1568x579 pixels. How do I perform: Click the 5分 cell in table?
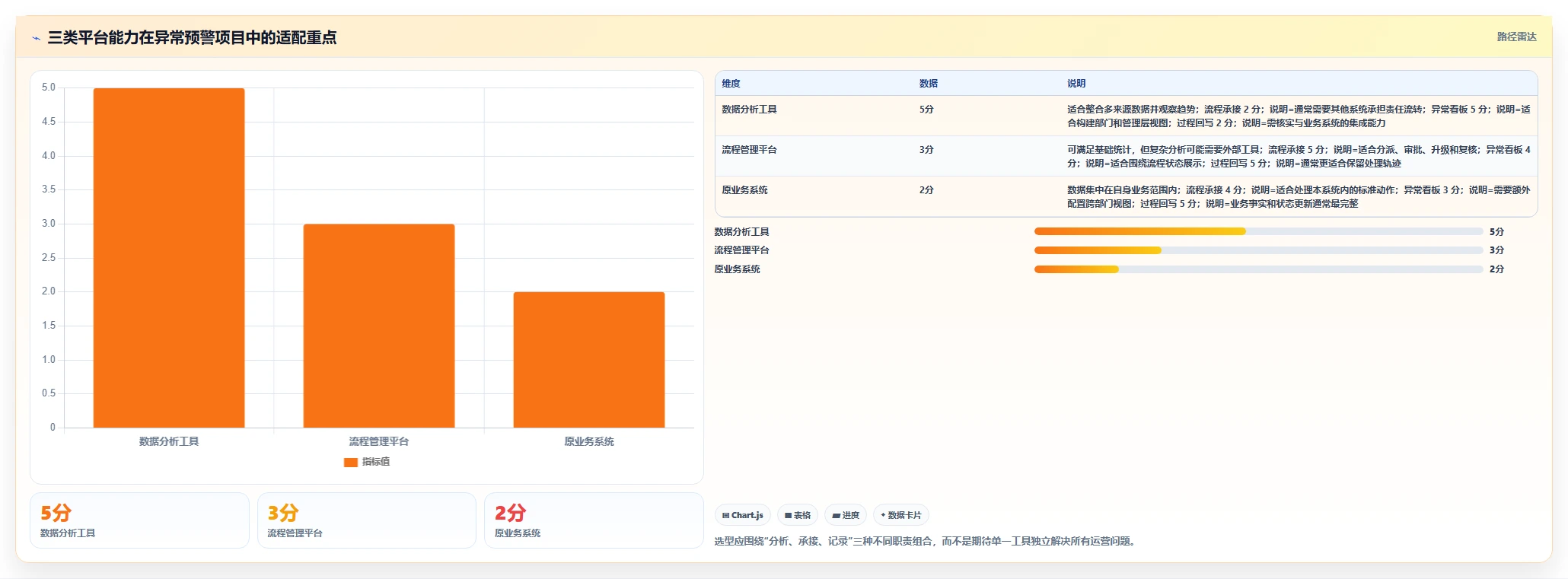click(x=926, y=110)
